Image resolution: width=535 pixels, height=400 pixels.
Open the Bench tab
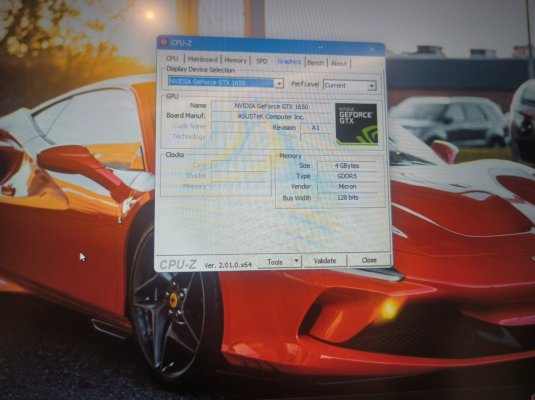tap(316, 63)
